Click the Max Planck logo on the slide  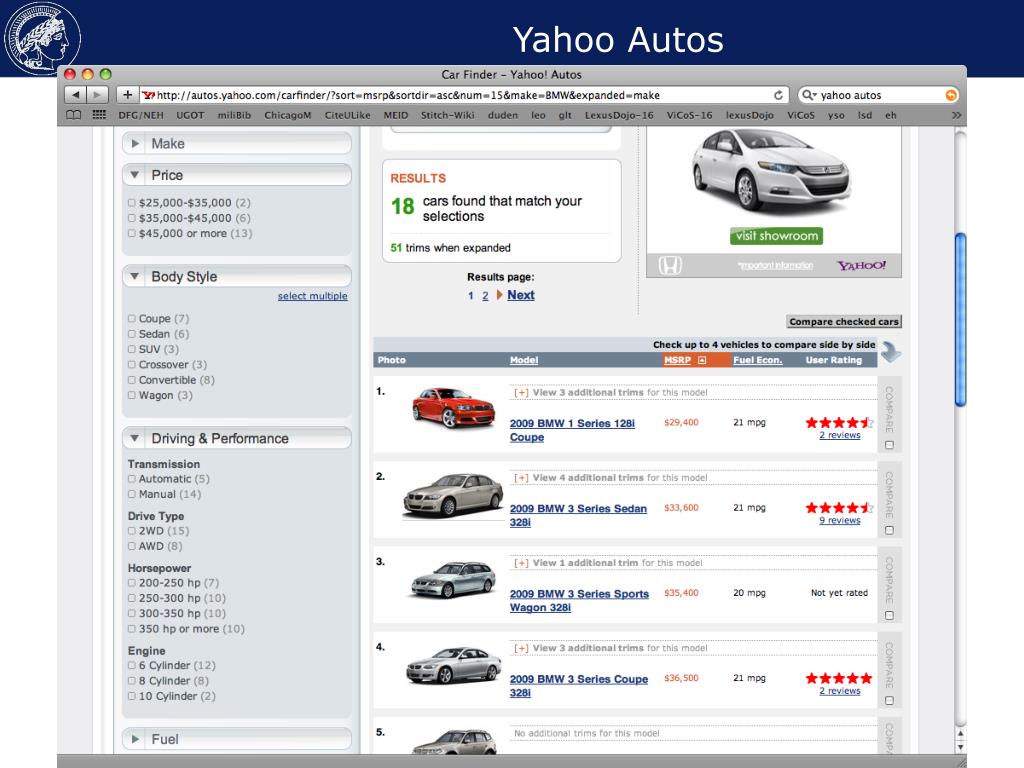(41, 37)
